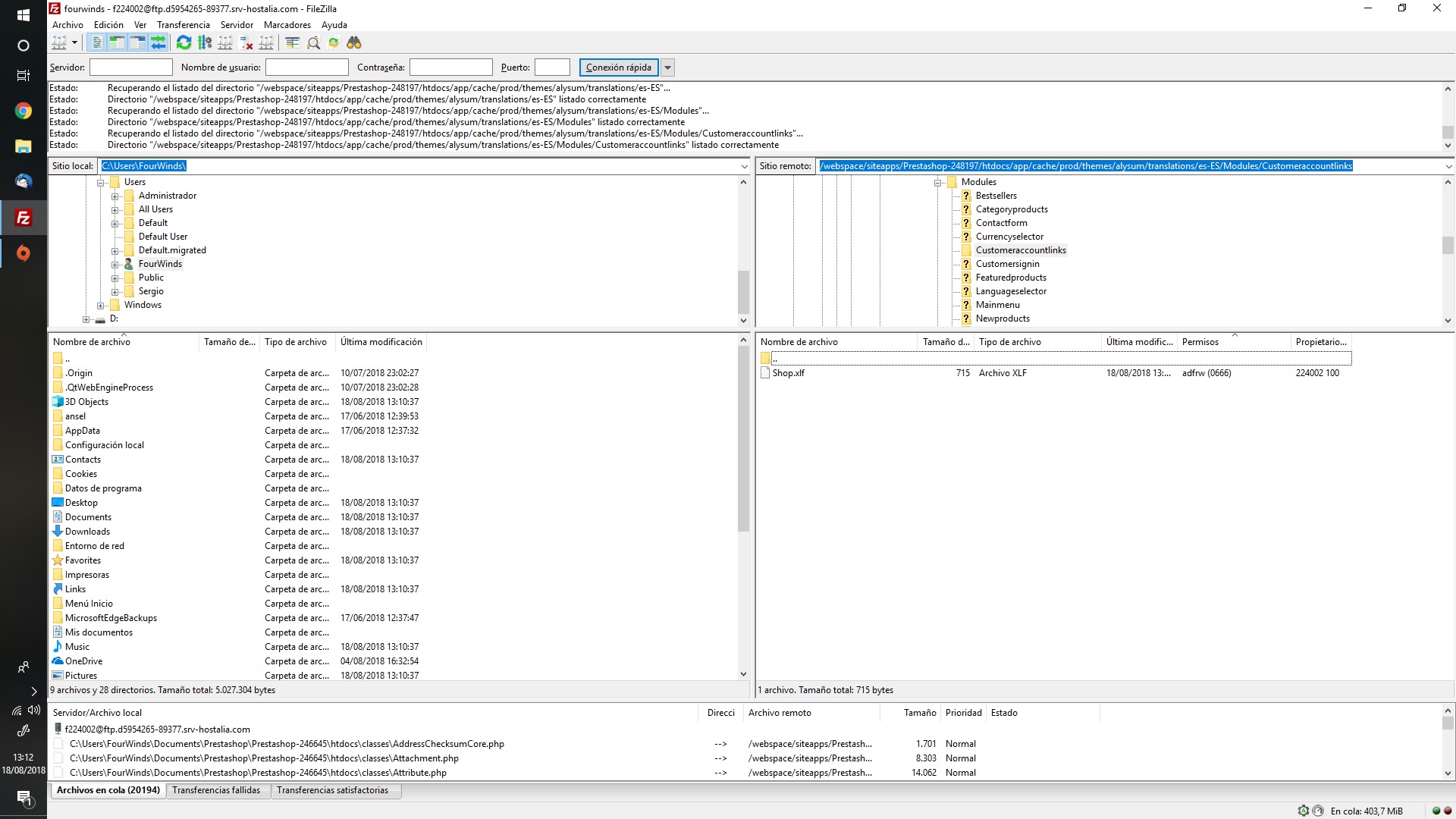Click the disconnect from server icon
Screen dimensions: 1456x819
[245, 43]
